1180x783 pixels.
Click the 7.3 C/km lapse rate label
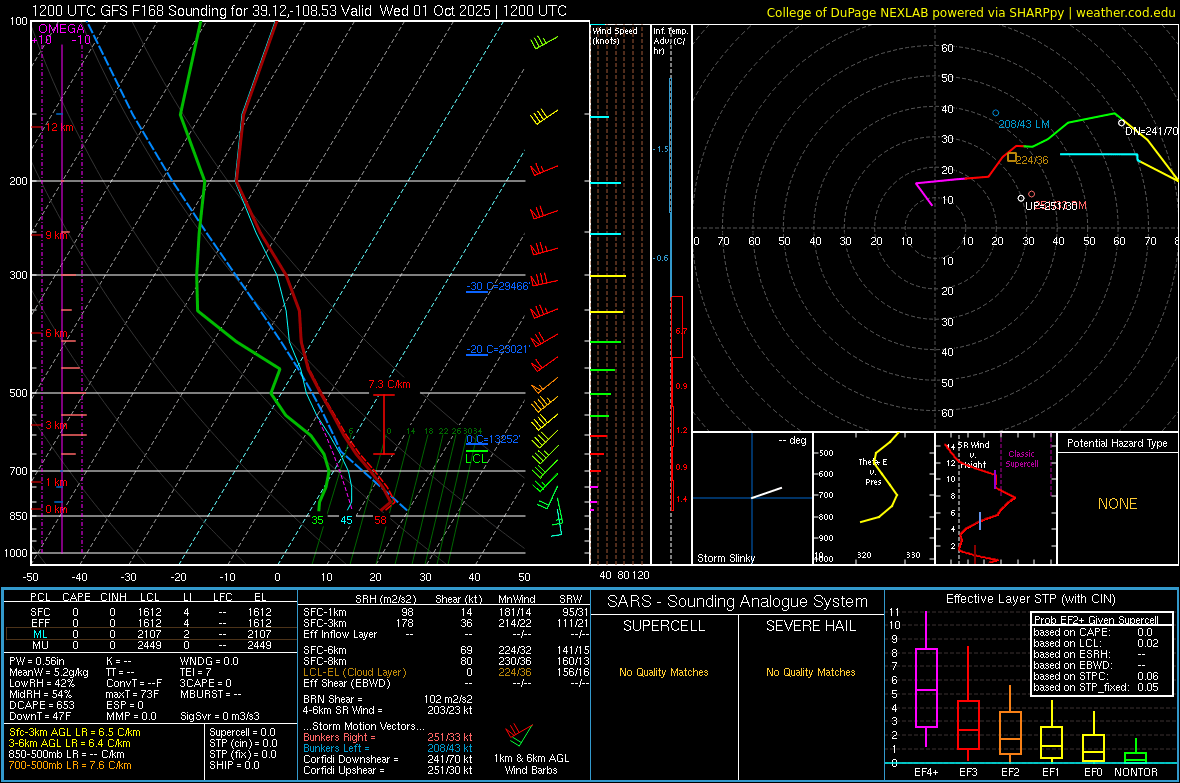(389, 384)
